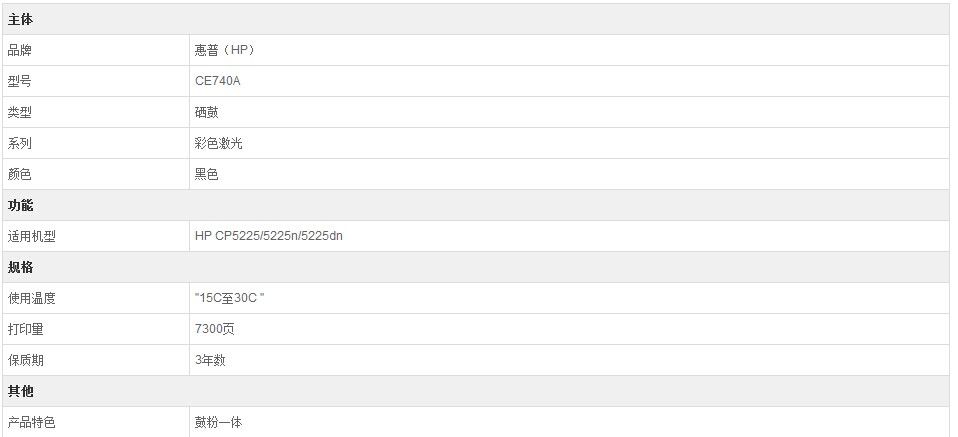Select the 7300页 print volume value
The image size is (958, 437).
tap(215, 329)
